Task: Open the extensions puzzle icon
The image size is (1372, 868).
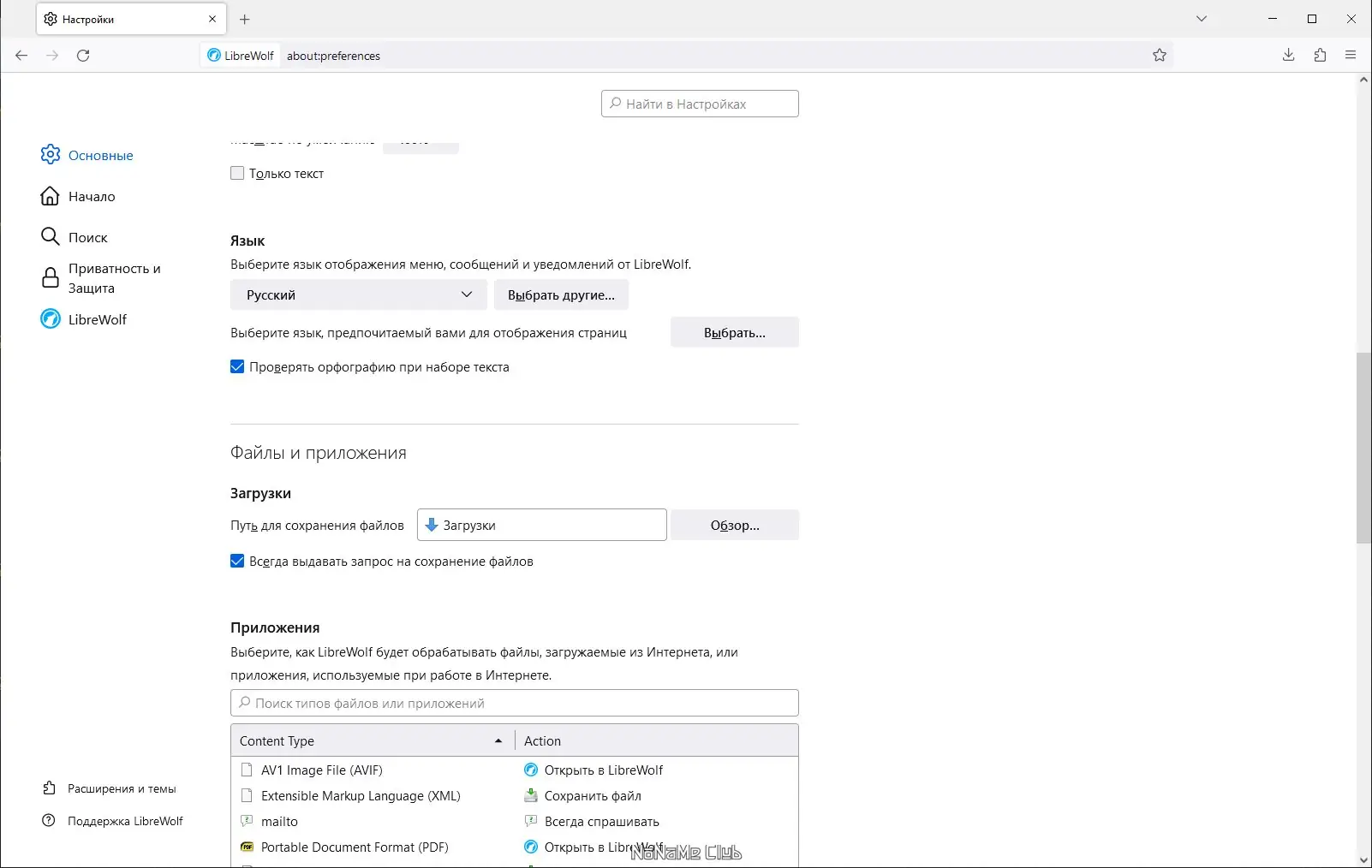Action: (x=1320, y=56)
